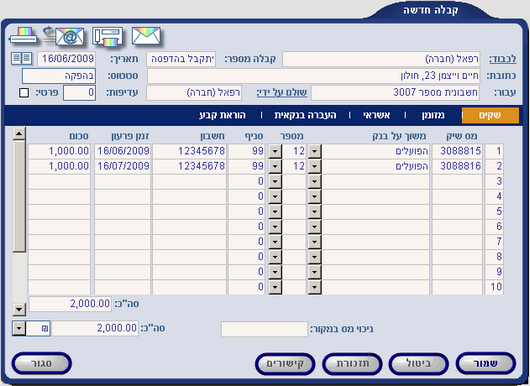Open the ₪ currency dropdown beside the total
The width and height of the screenshot is (530, 386).
point(19,328)
